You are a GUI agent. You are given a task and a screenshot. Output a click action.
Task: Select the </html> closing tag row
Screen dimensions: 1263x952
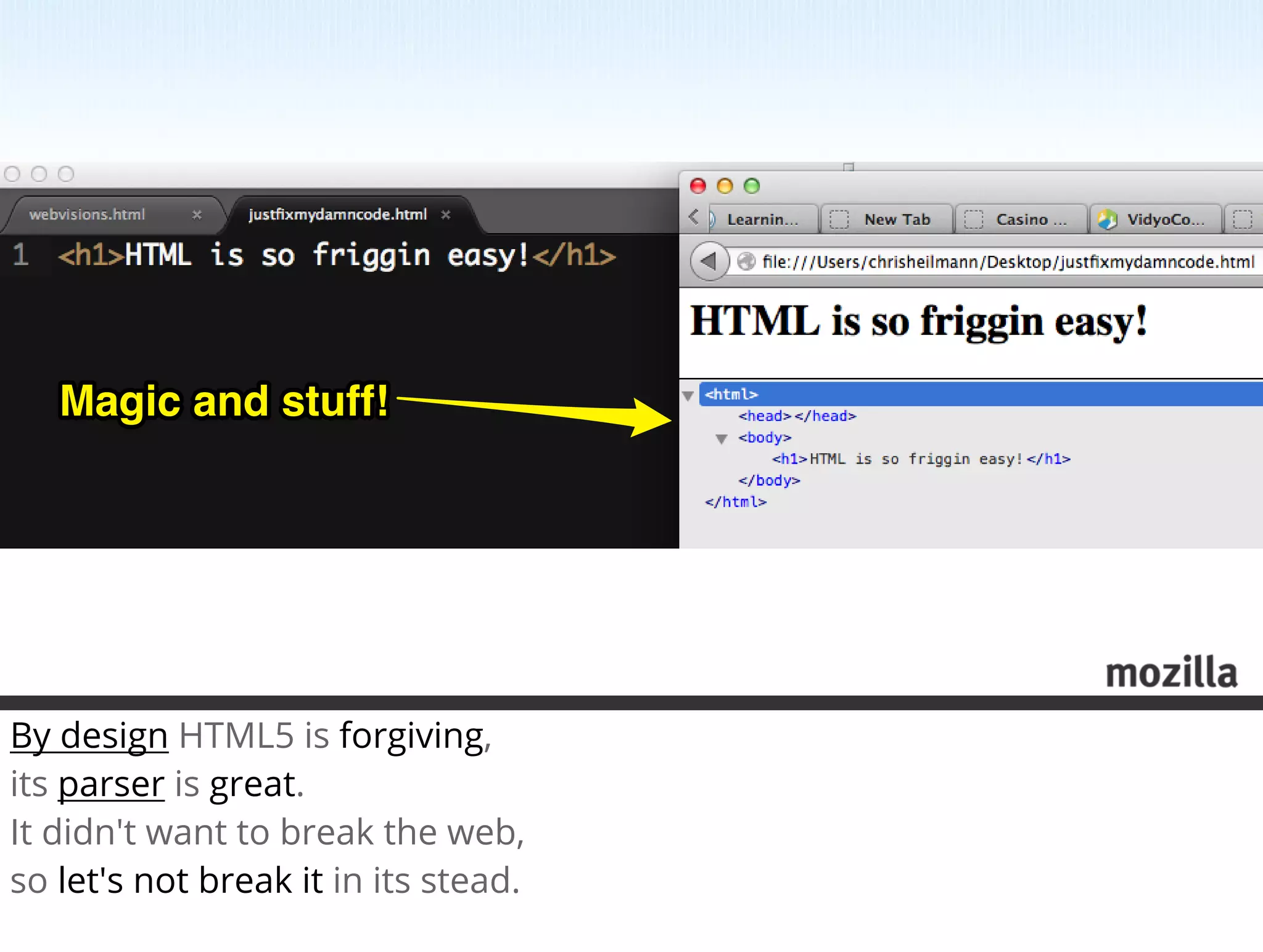click(x=736, y=502)
